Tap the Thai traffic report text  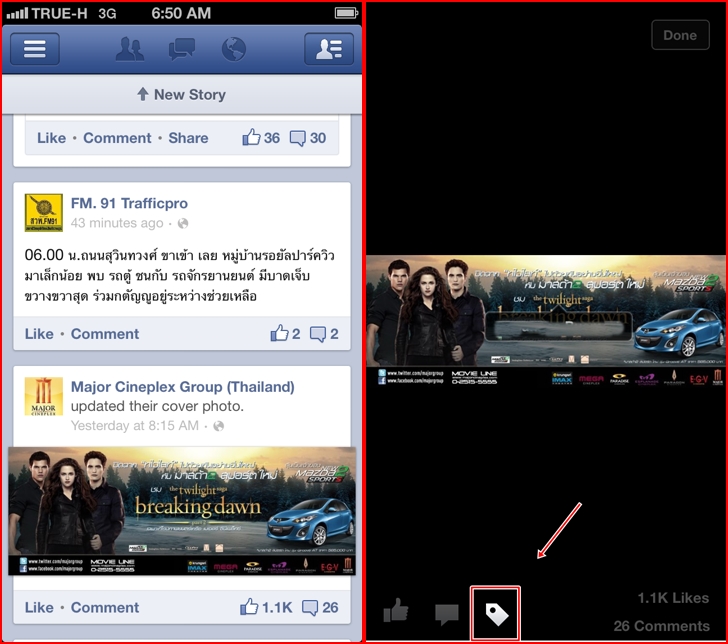179,275
